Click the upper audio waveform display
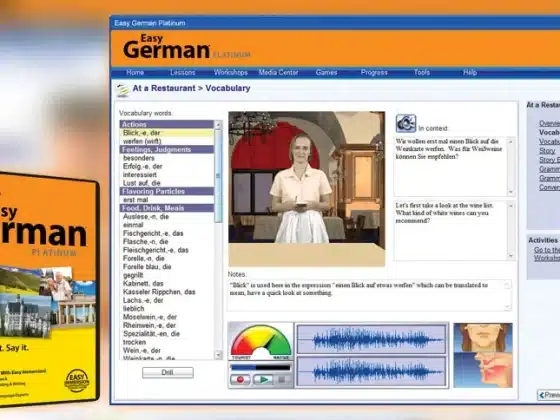The image size is (560, 420). click(x=371, y=339)
